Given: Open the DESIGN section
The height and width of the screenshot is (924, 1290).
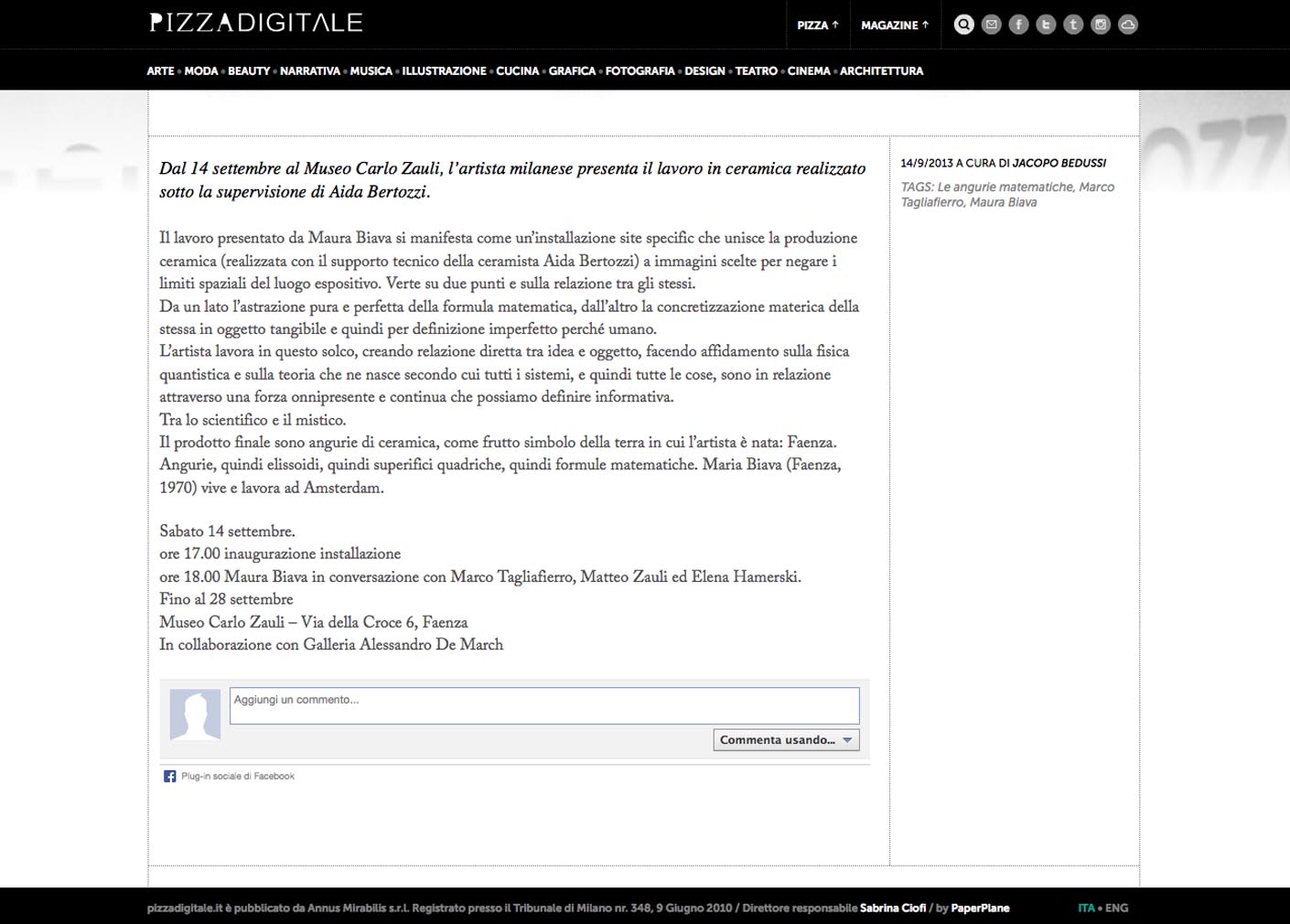Looking at the screenshot, I should (x=704, y=70).
